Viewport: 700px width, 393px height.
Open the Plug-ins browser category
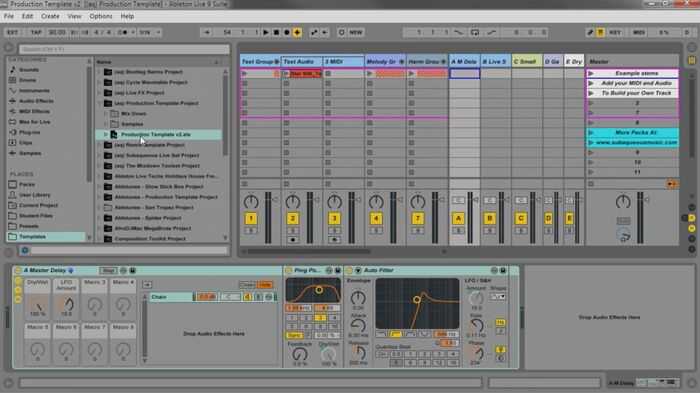29,132
